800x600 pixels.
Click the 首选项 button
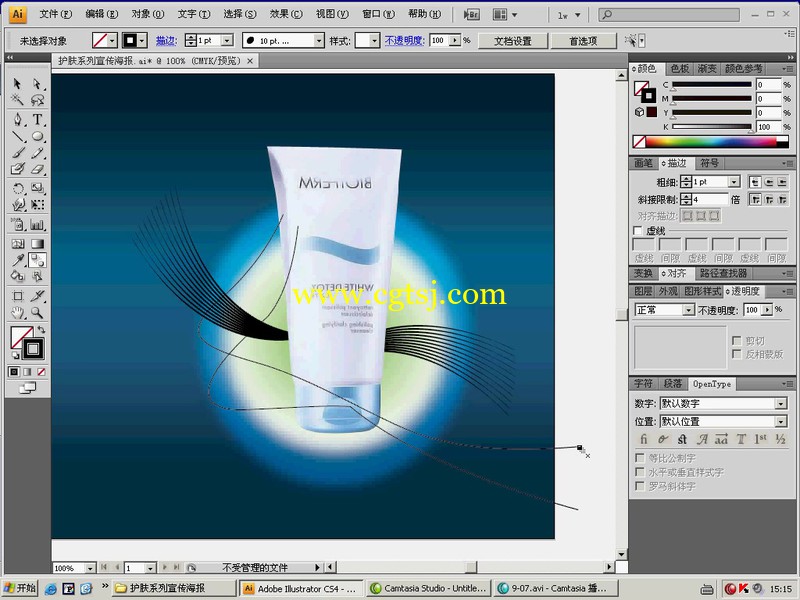click(583, 41)
